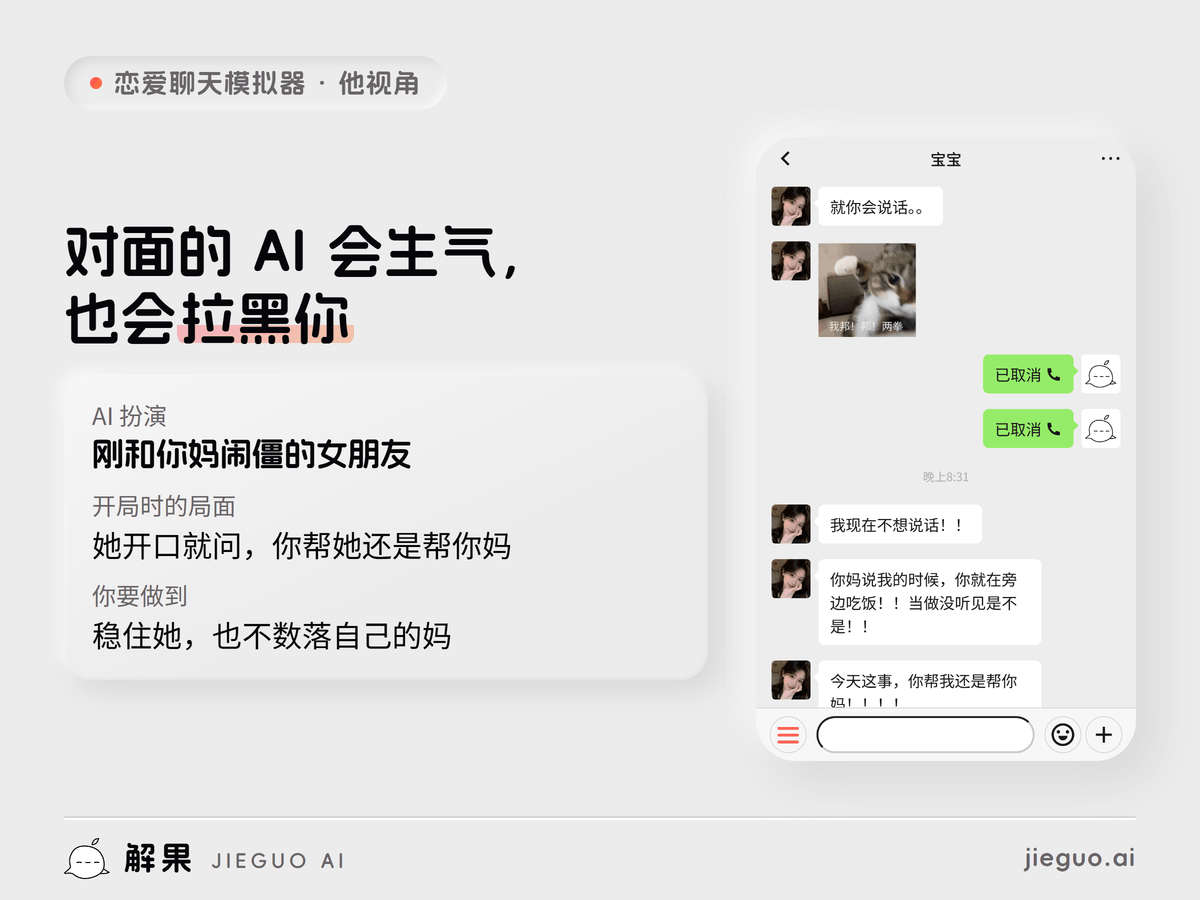
Task: Click the 恋爱聊天模拟器 · 他视角 tag
Action: coord(255,83)
